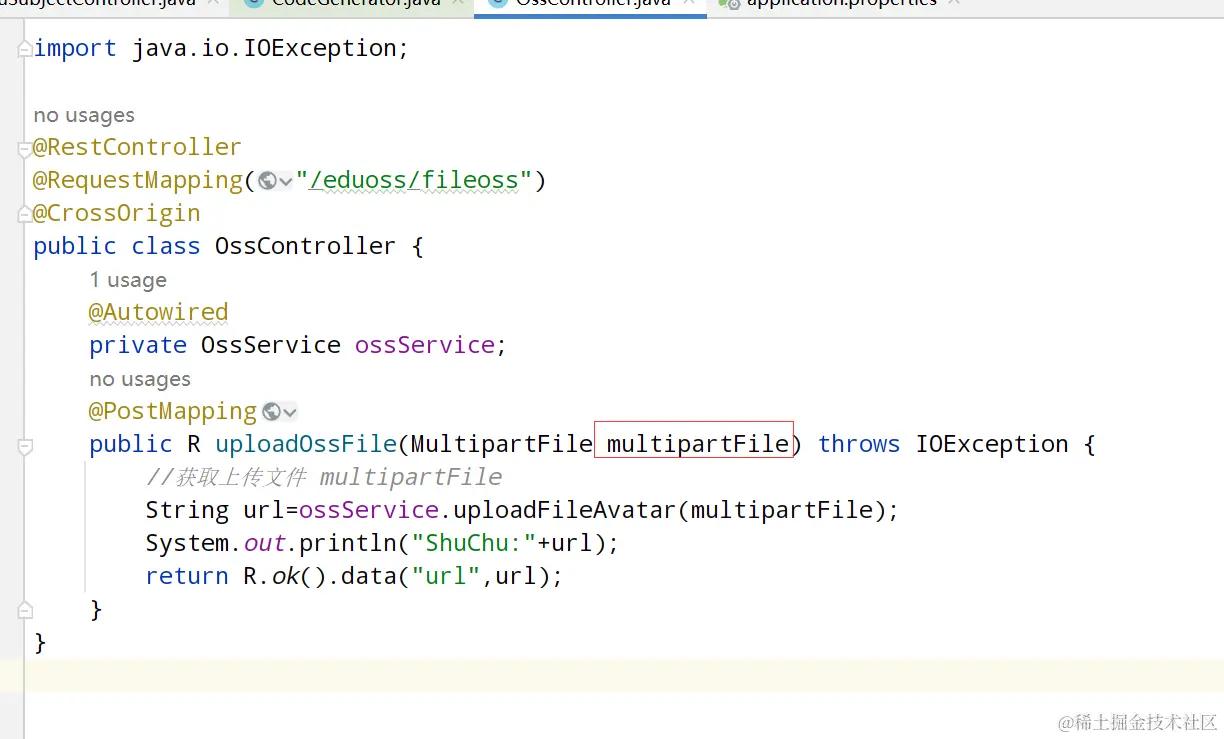
Task: Click the globe icon next to @PostMapping
Action: tap(271, 412)
